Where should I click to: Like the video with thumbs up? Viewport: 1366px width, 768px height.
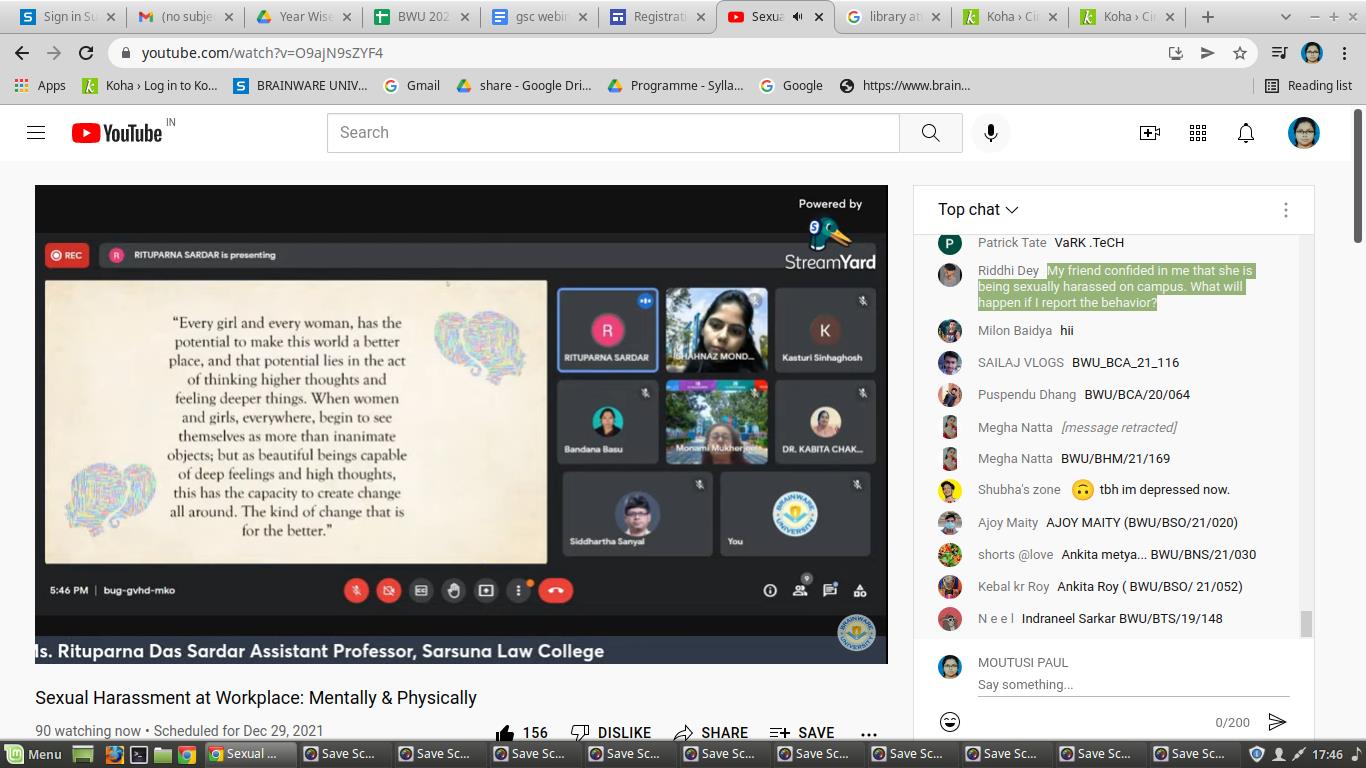(x=505, y=733)
